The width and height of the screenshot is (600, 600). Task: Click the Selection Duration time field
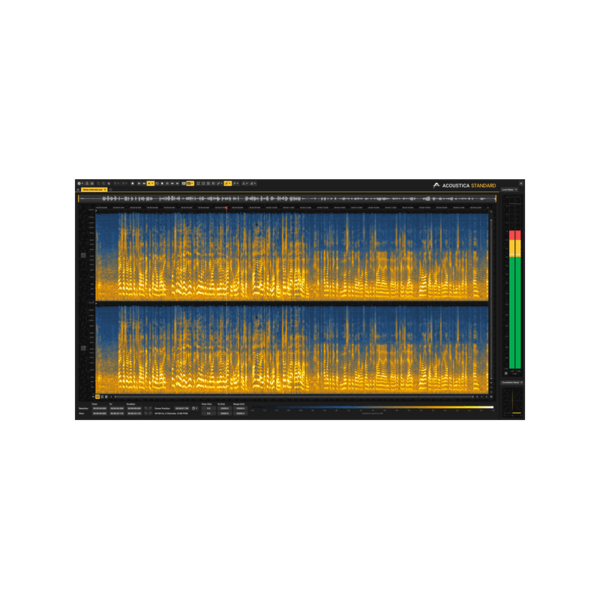click(x=134, y=408)
